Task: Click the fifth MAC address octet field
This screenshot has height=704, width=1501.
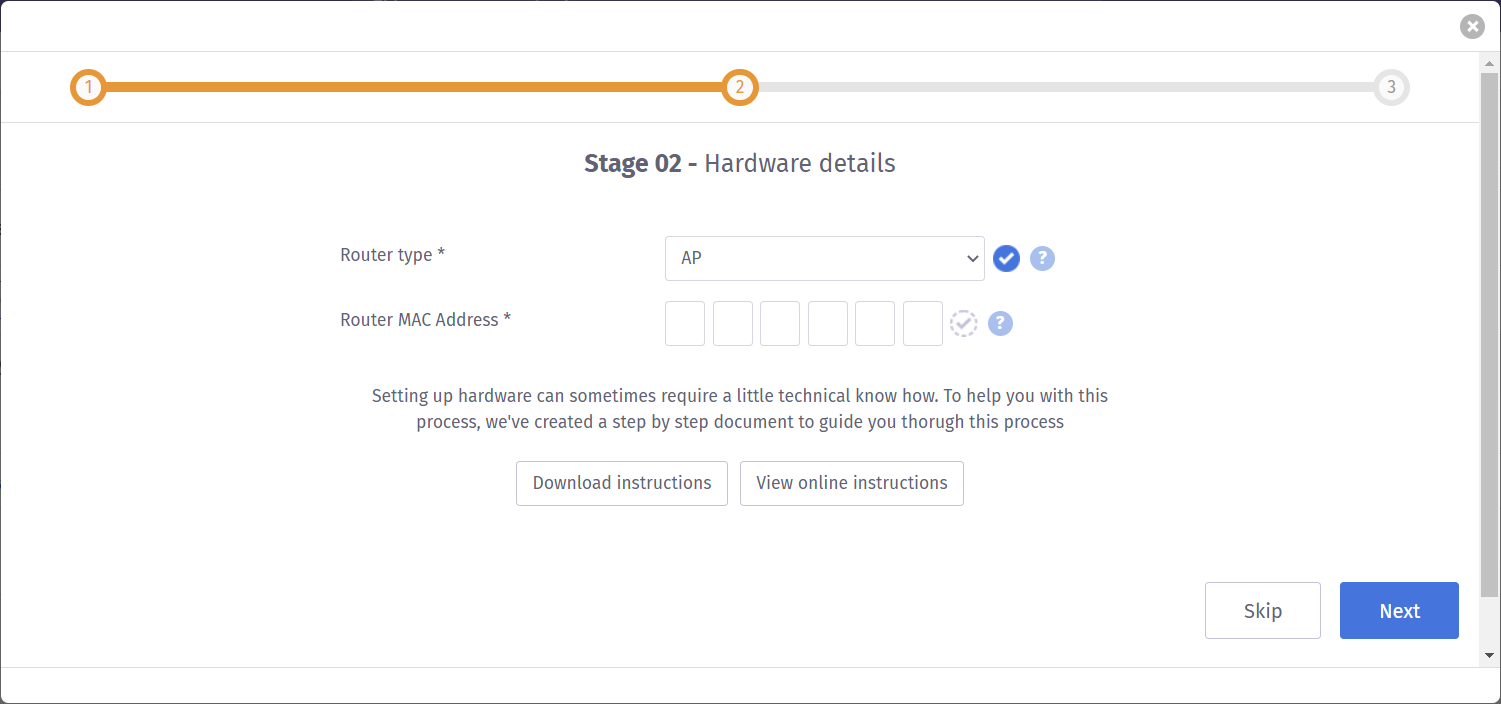Action: click(x=875, y=324)
